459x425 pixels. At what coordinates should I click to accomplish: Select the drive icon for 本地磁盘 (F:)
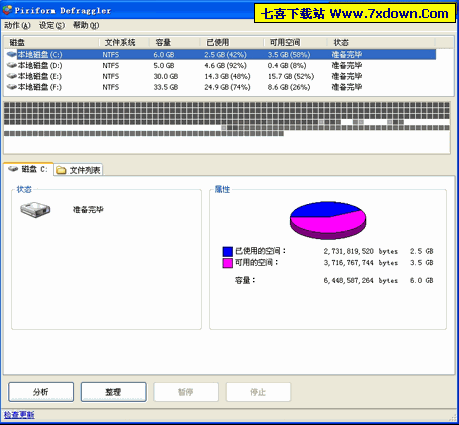pos(11,87)
